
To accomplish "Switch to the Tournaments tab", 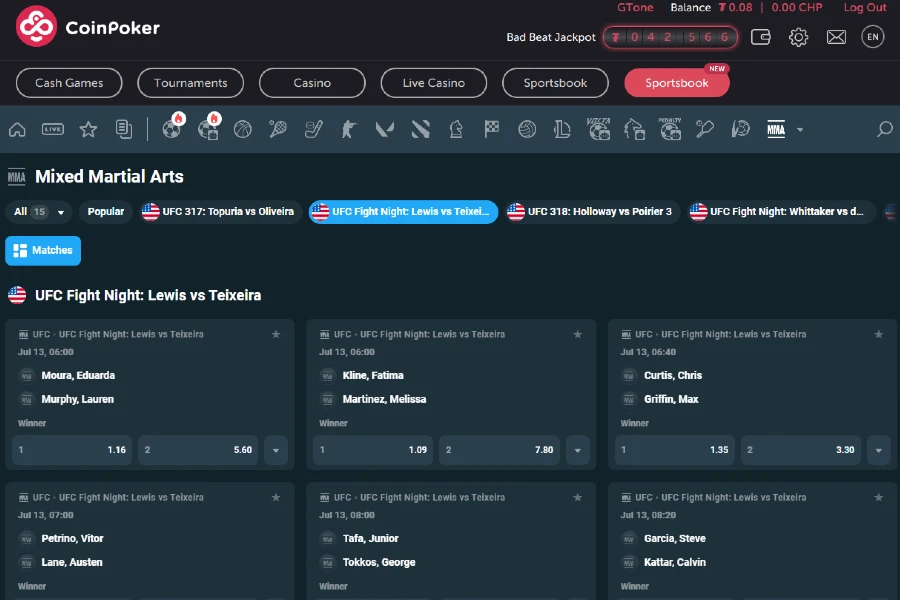I will click(190, 83).
